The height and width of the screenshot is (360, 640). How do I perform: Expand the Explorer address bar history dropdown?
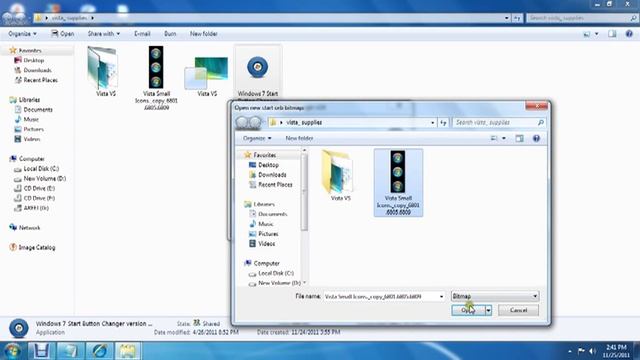[507, 18]
